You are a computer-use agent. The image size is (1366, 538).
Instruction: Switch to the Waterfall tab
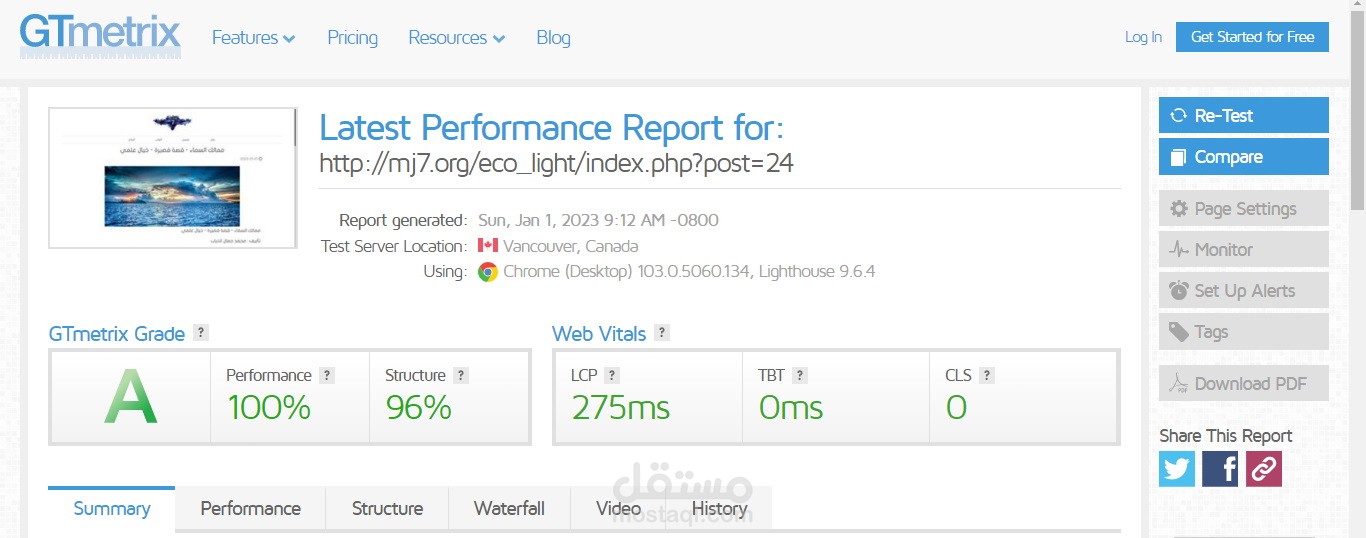coord(509,508)
